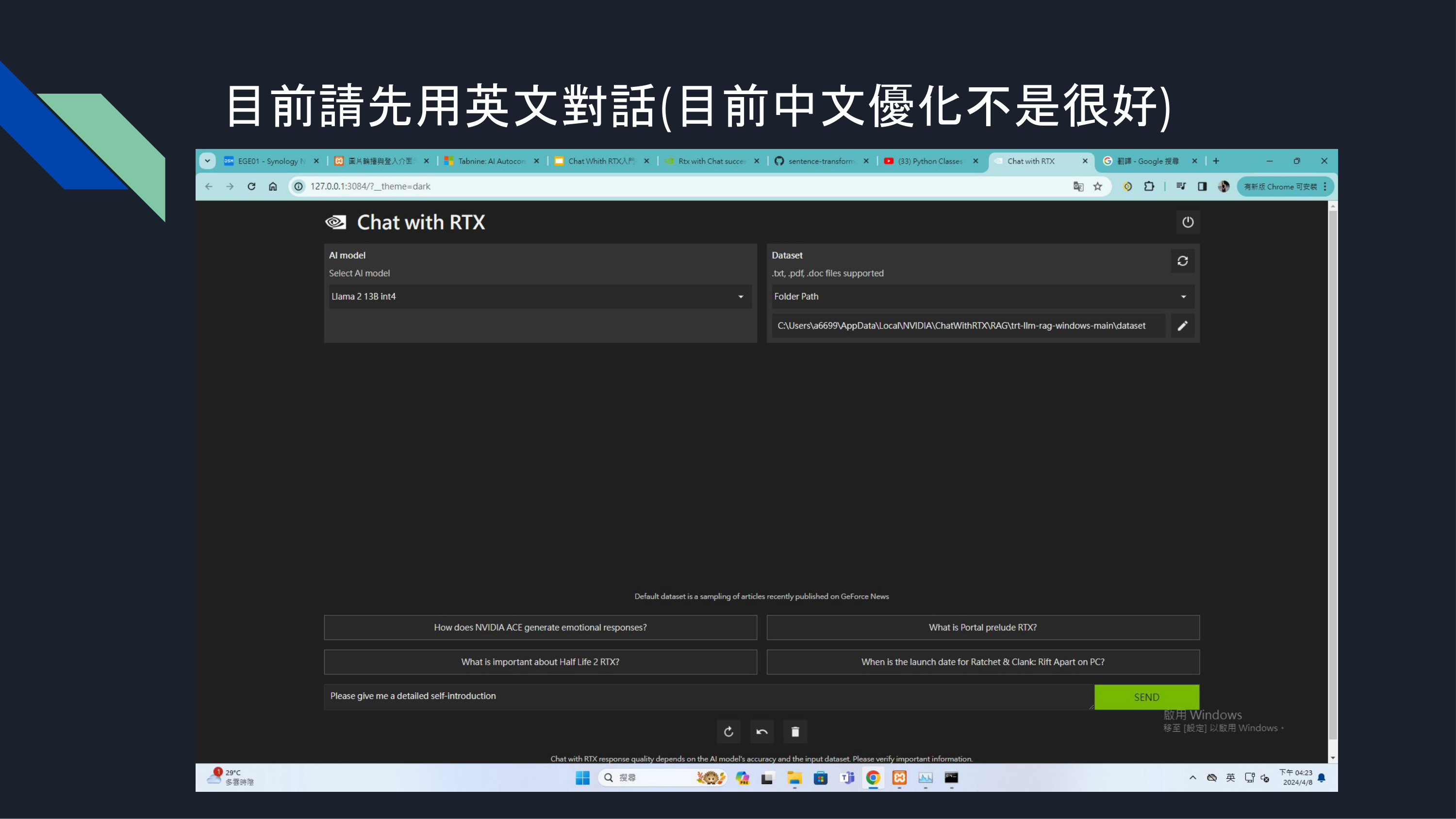The height and width of the screenshot is (819, 1456).
Task: Click the browser back arrow
Action: [209, 186]
